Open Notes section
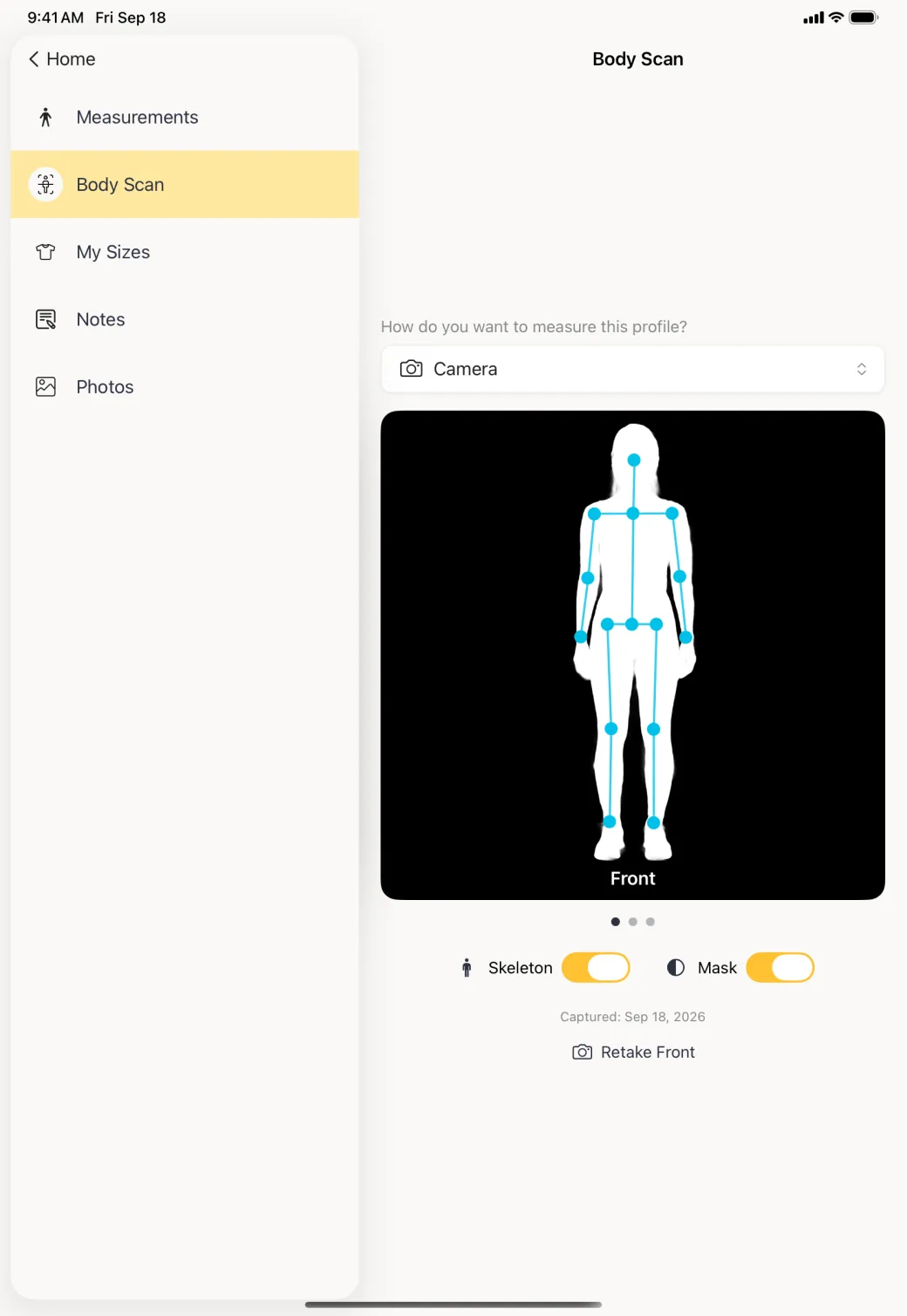907x1316 pixels. (185, 319)
